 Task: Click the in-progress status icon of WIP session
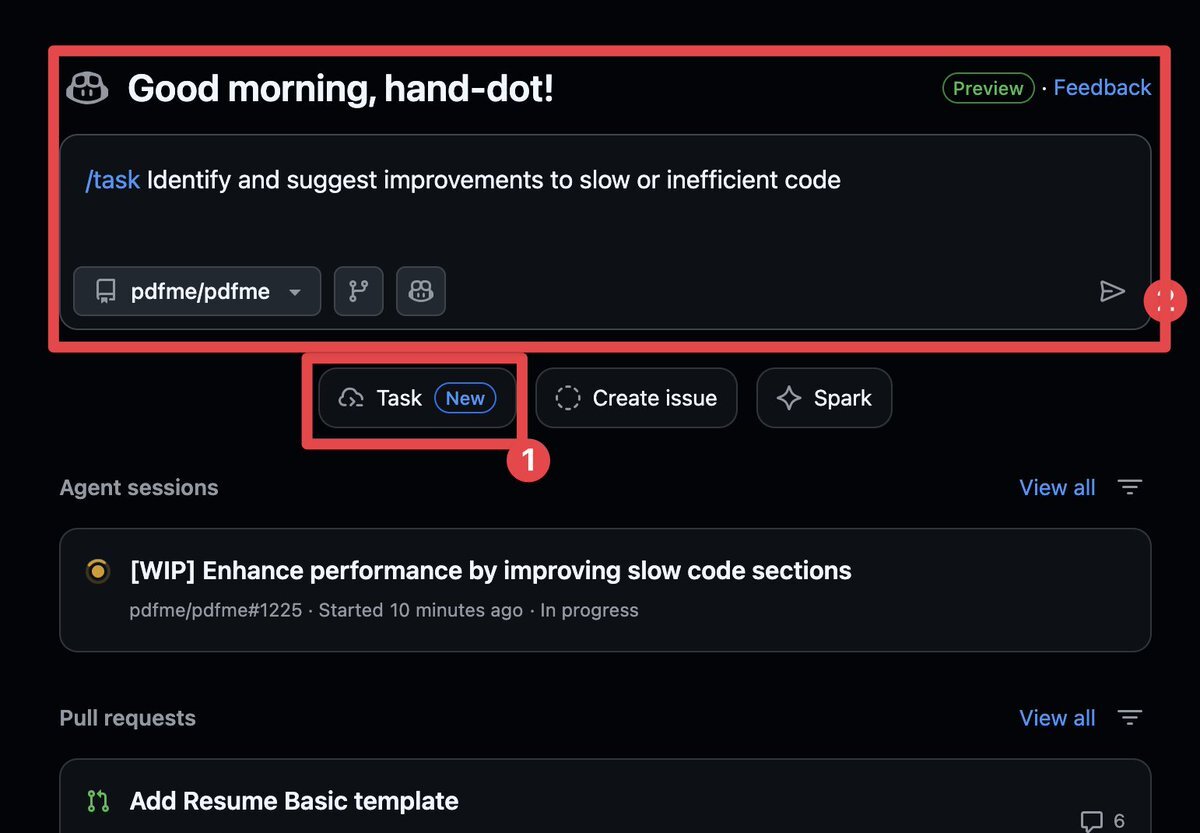pos(98,571)
